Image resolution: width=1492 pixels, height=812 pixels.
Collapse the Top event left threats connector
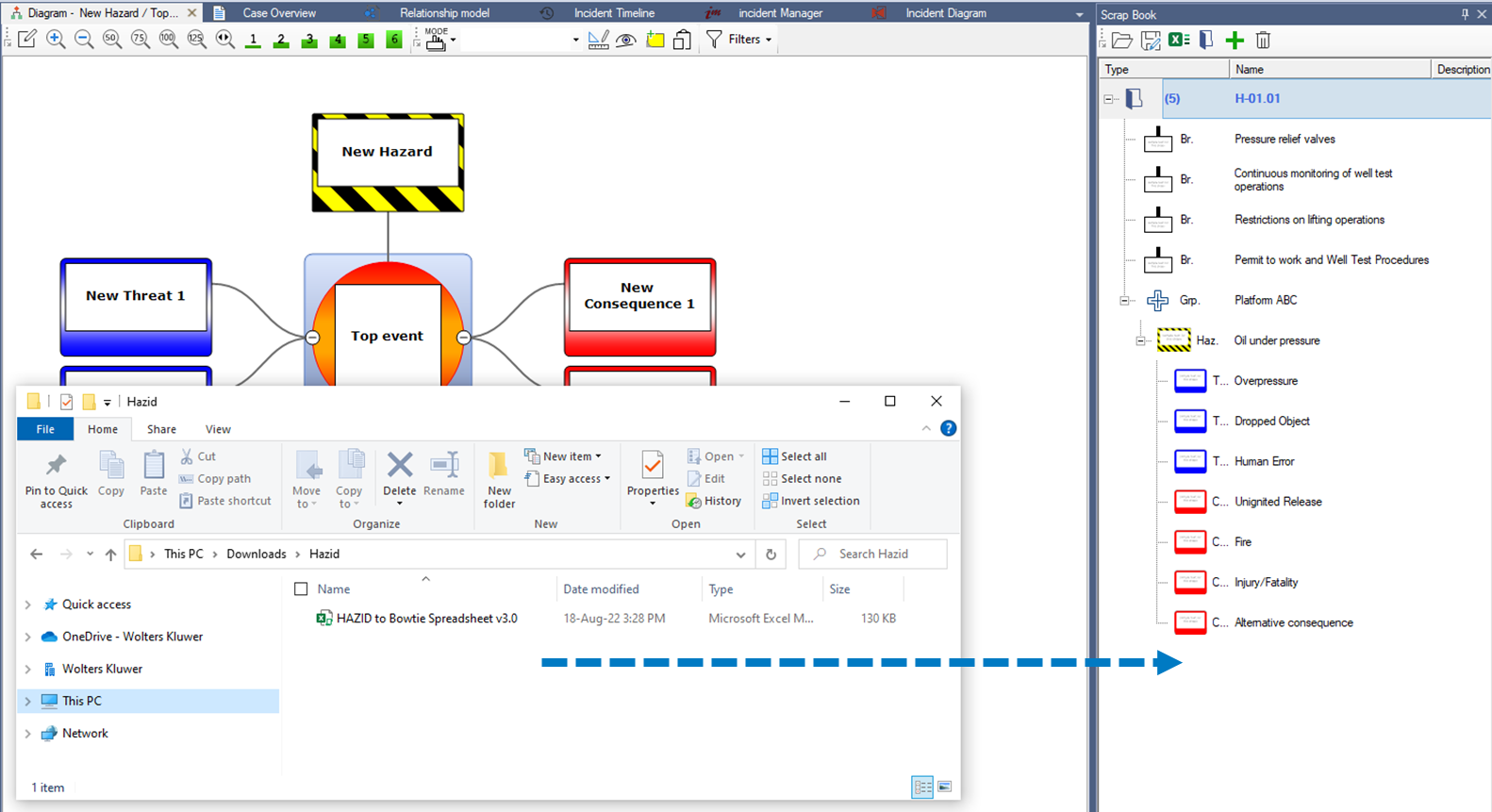click(312, 338)
